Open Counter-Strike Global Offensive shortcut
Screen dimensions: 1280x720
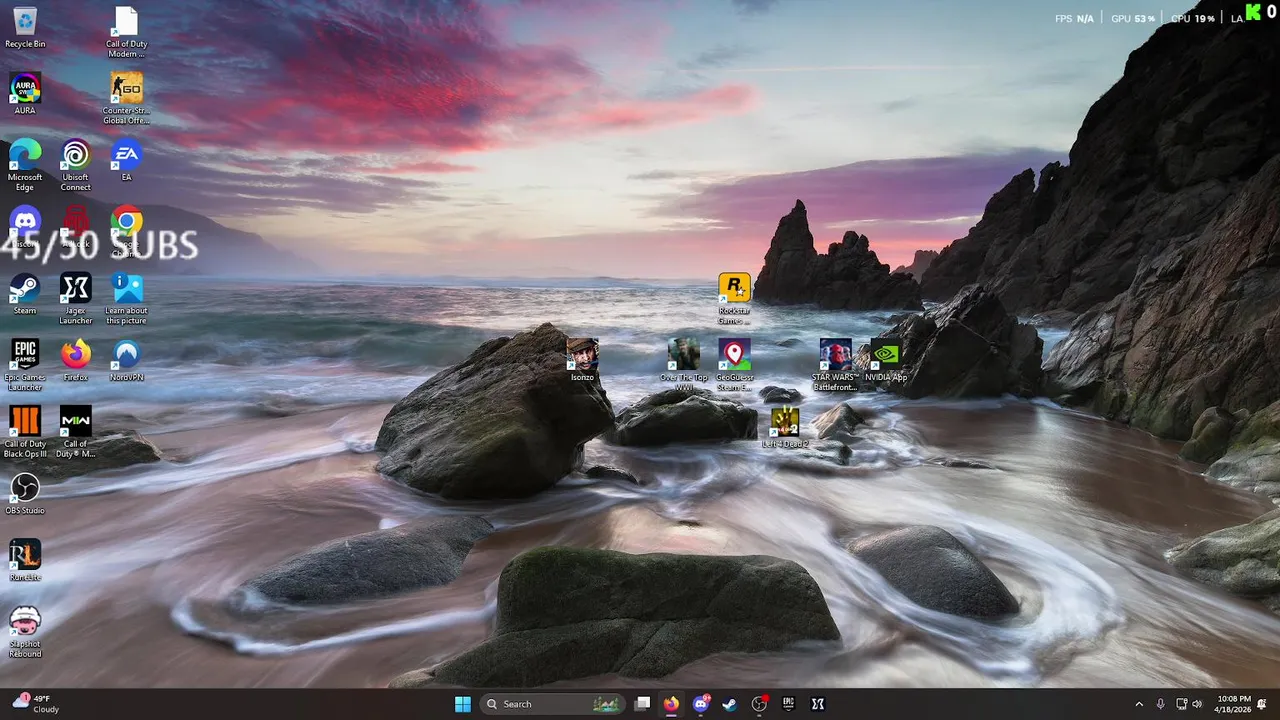(126, 98)
